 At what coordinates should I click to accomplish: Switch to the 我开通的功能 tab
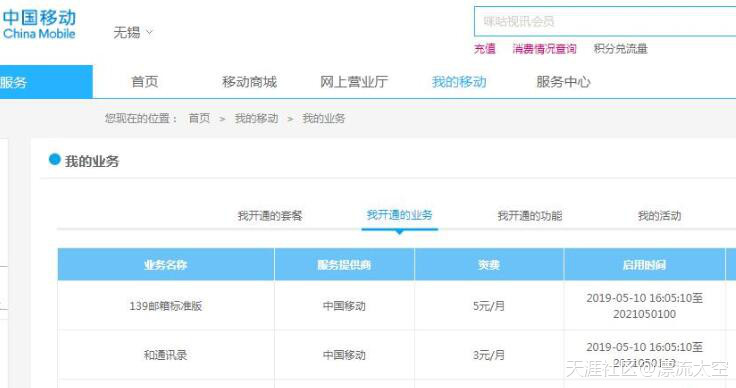pos(529,216)
